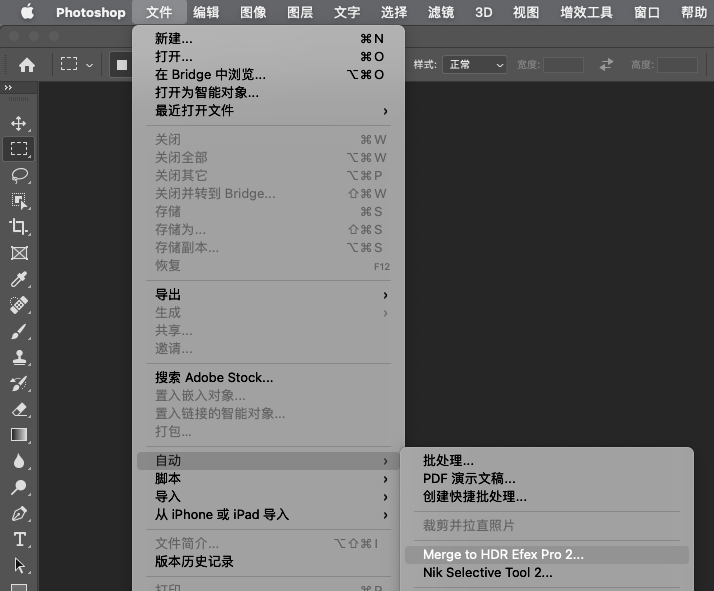Choose 打开... from the file menu
Viewport: 714px width, 591px height.
[x=268, y=56]
